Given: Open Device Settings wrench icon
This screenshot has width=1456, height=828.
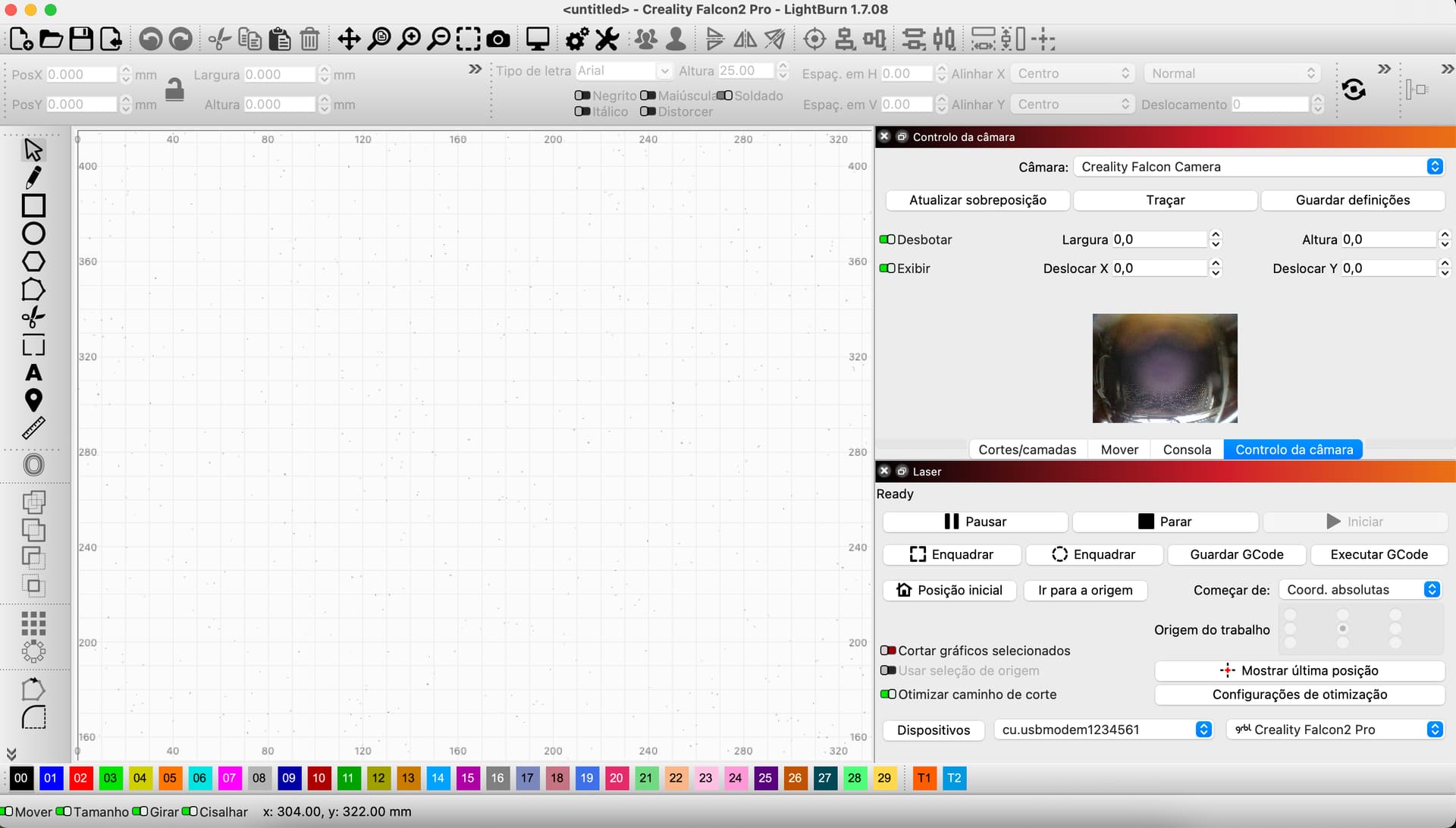Looking at the screenshot, I should (607, 39).
